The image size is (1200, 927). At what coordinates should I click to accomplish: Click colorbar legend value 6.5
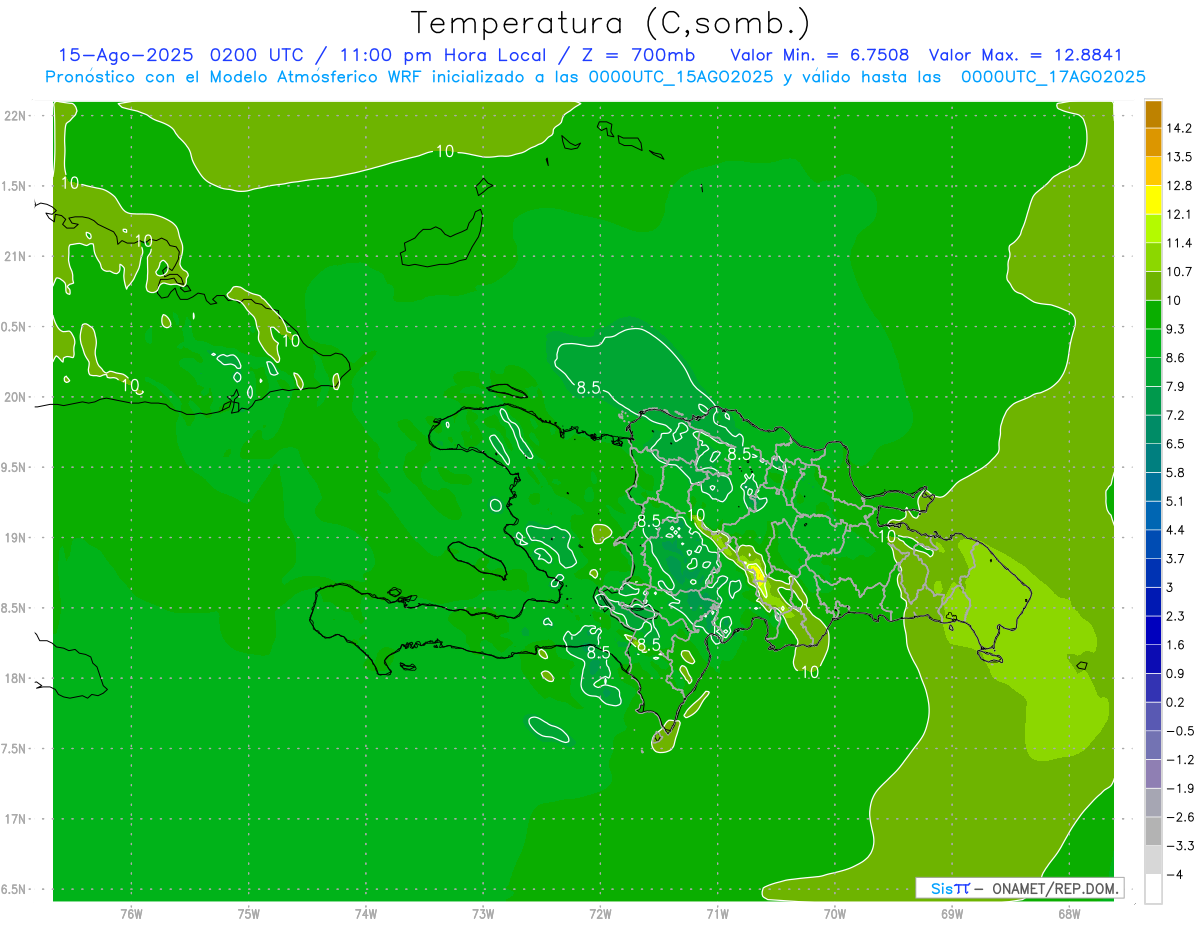click(x=1177, y=444)
